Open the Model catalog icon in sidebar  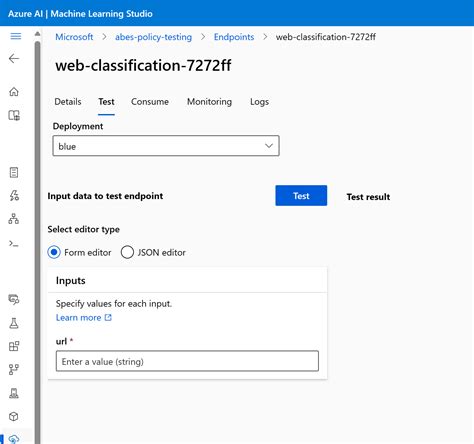click(14, 115)
